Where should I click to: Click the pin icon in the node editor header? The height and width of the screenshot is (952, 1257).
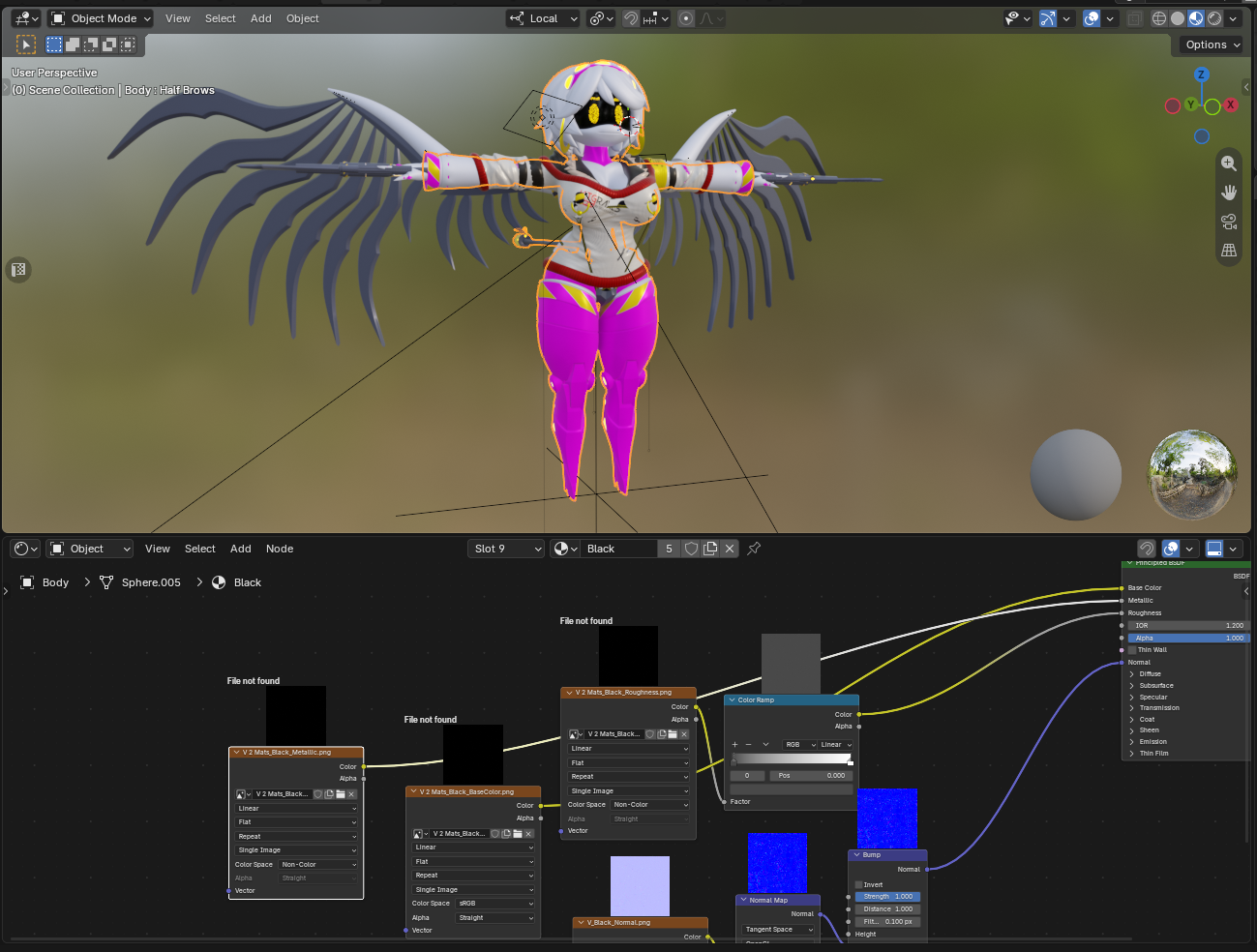click(x=754, y=549)
